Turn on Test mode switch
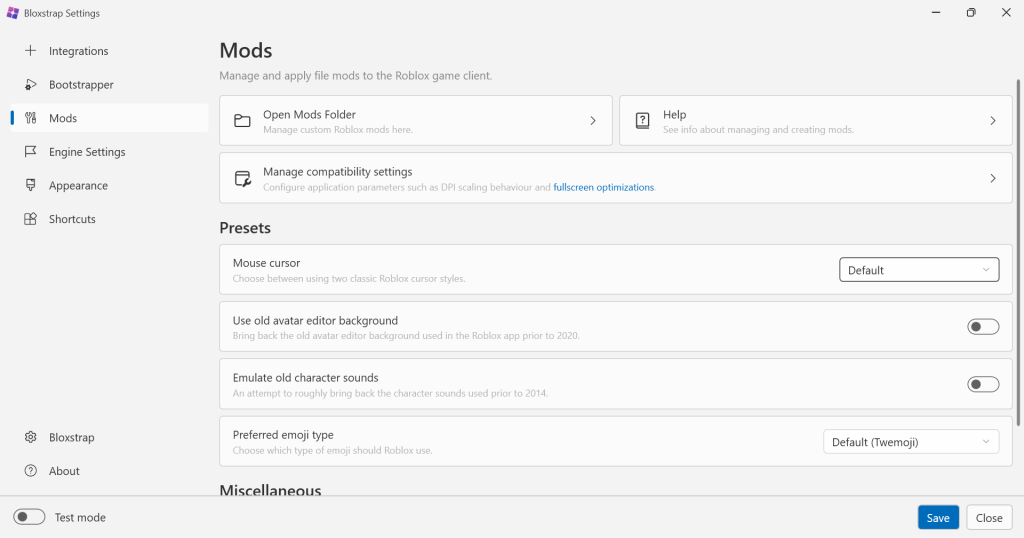The height and width of the screenshot is (538, 1024). click(29, 517)
